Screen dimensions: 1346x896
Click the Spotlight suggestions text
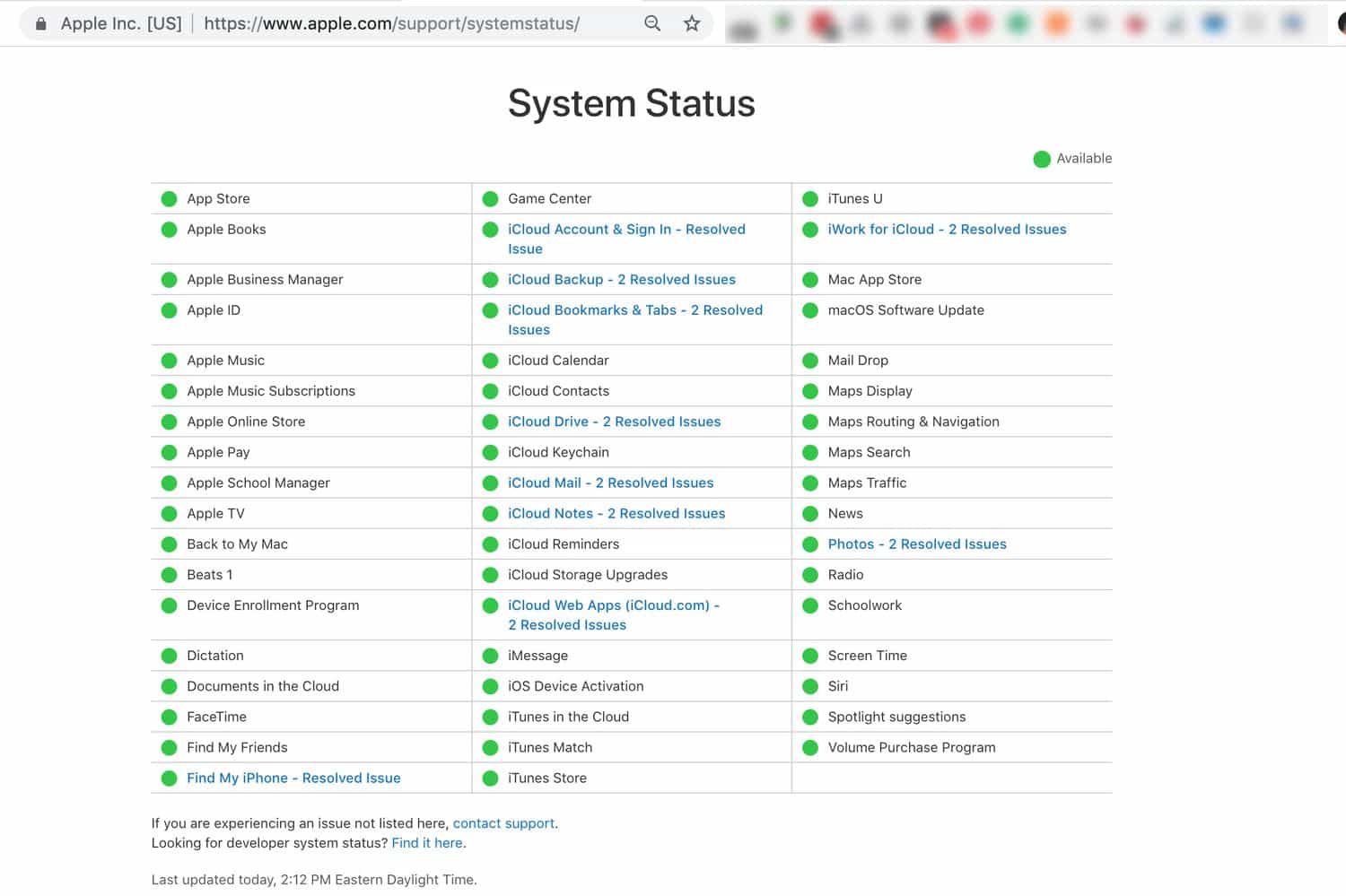[x=896, y=717]
